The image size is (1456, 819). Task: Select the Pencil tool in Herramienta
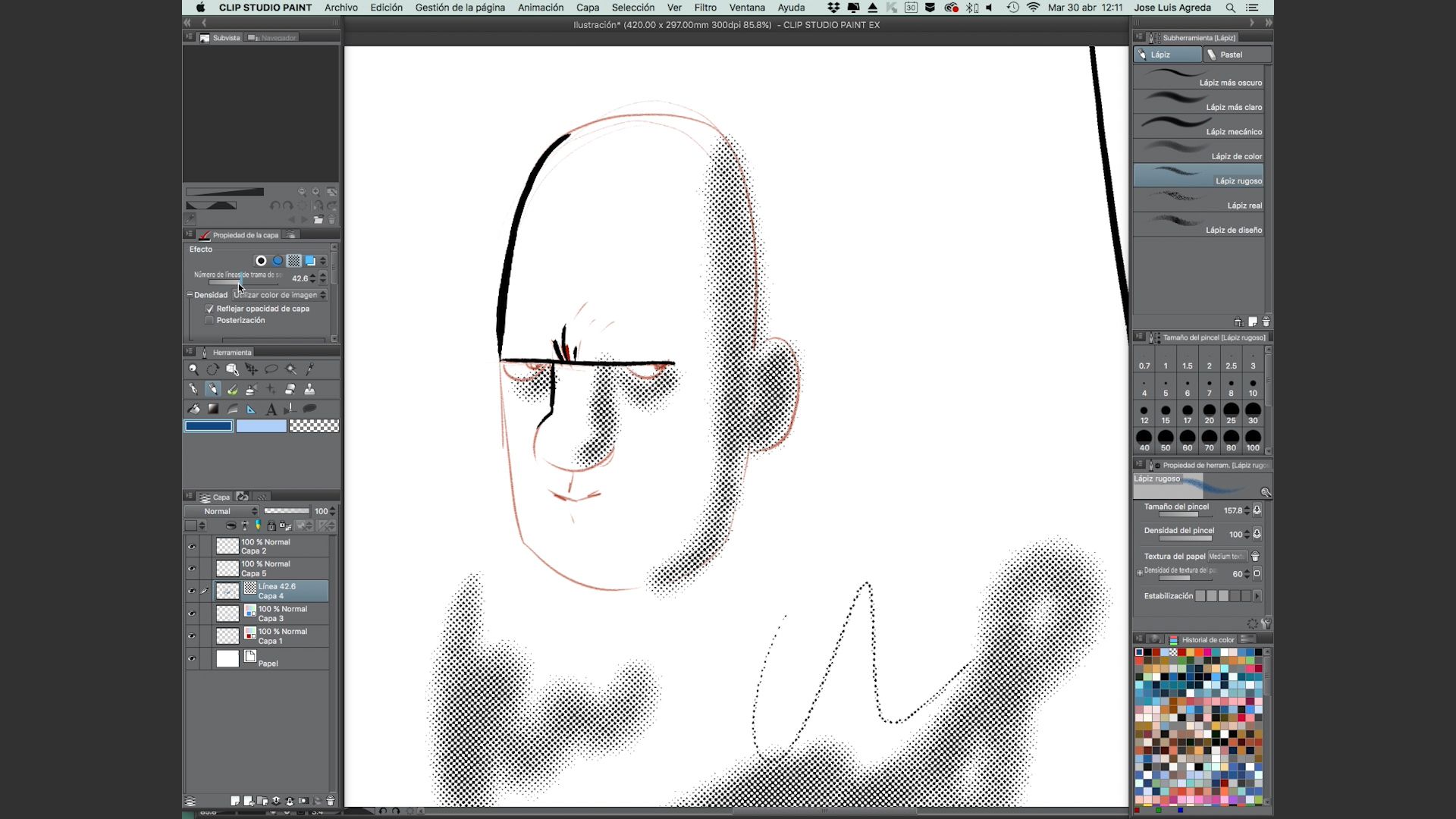[x=212, y=389]
